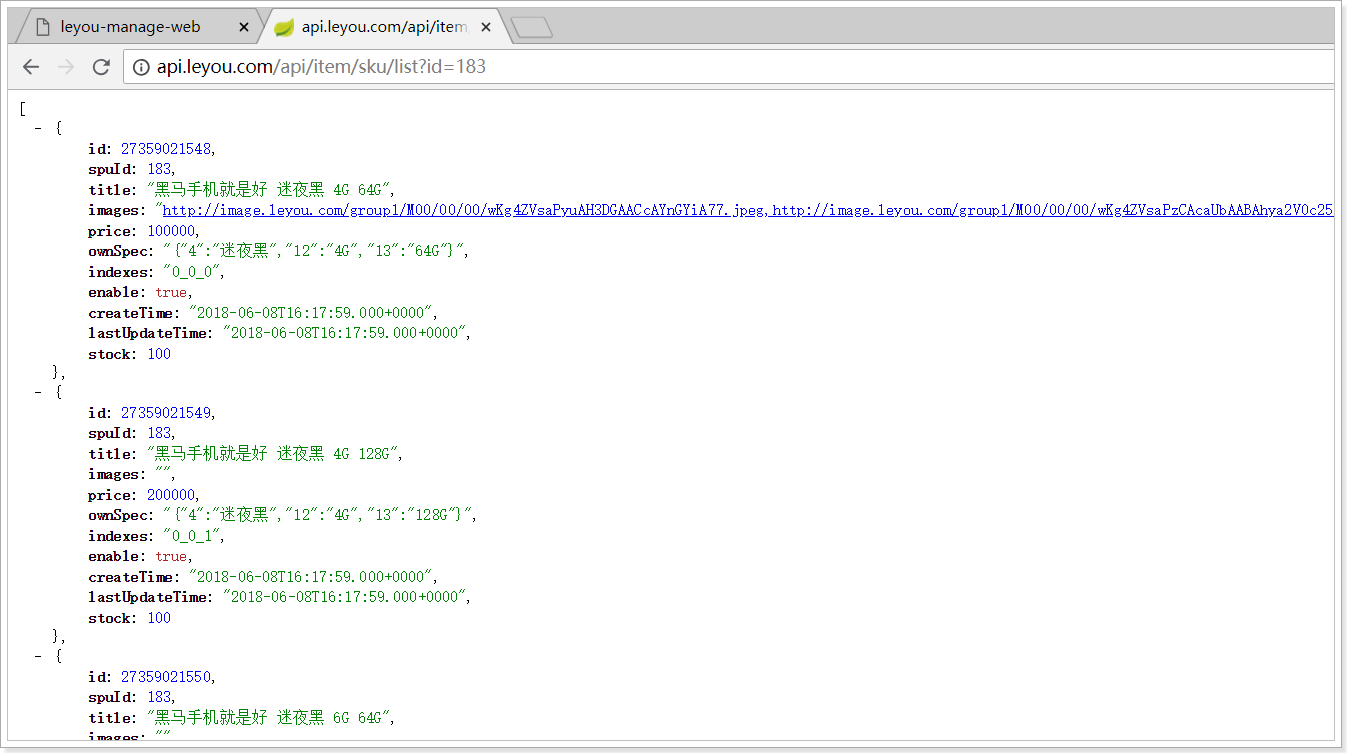The image size is (1347, 753).
Task: Switch to the leyou-manage-web tab
Action: [x=130, y=27]
